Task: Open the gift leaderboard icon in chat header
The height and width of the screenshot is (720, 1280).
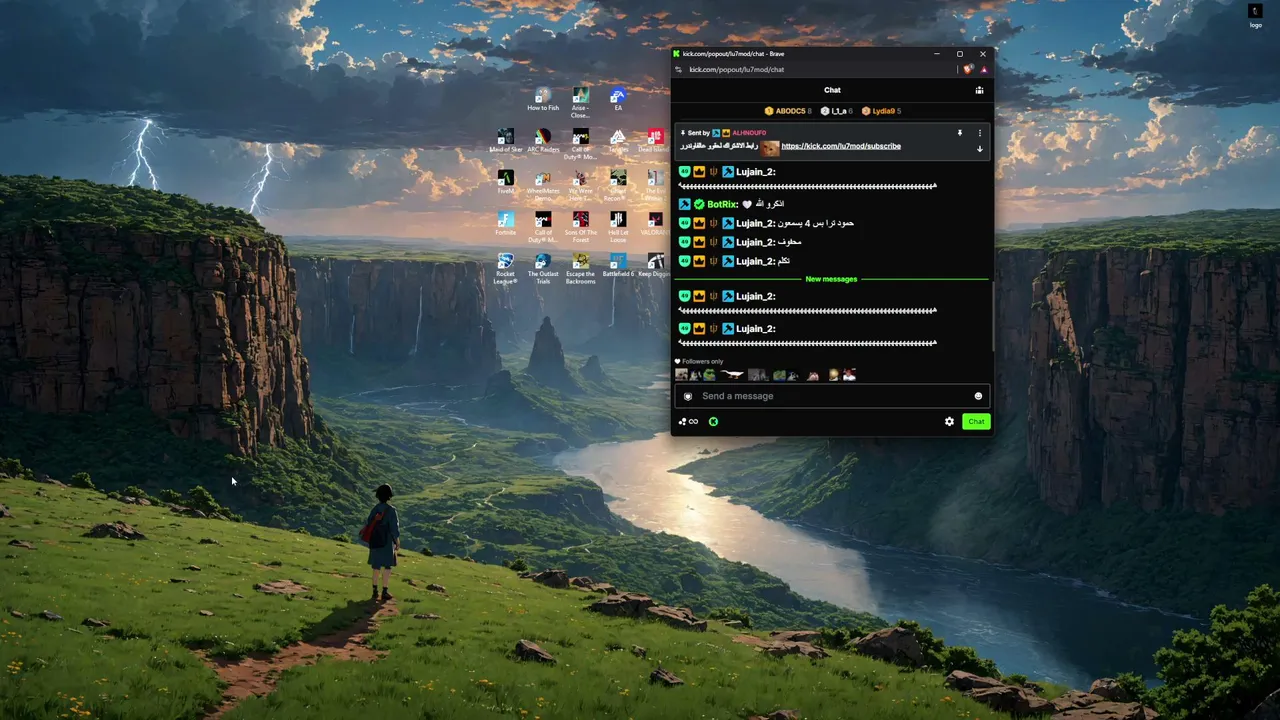Action: coord(979,90)
